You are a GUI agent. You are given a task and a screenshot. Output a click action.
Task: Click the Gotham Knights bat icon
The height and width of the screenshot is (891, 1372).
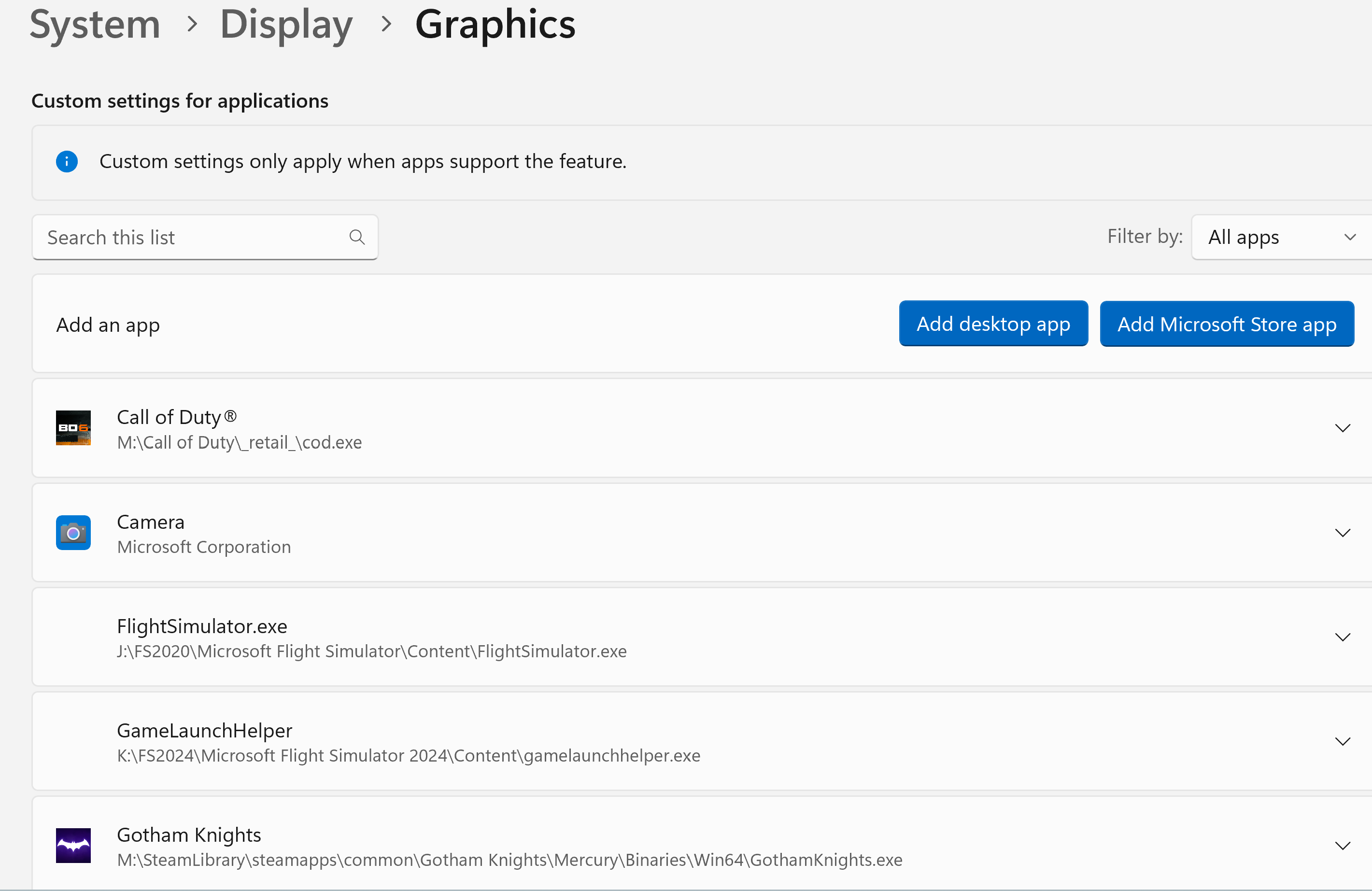pyautogui.click(x=73, y=846)
